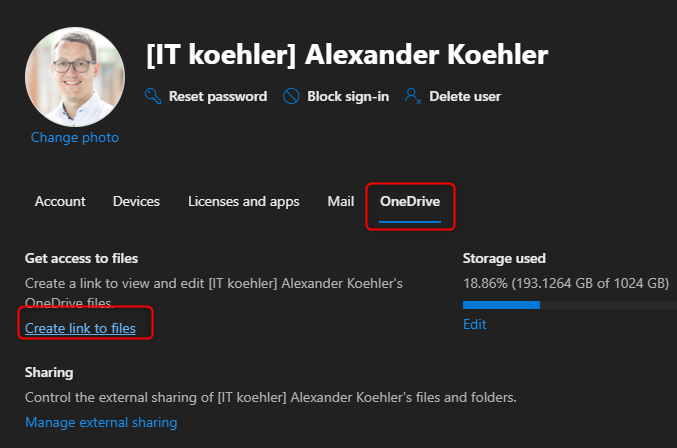
Task: Open the Manage external sharing link
Action: (101, 423)
